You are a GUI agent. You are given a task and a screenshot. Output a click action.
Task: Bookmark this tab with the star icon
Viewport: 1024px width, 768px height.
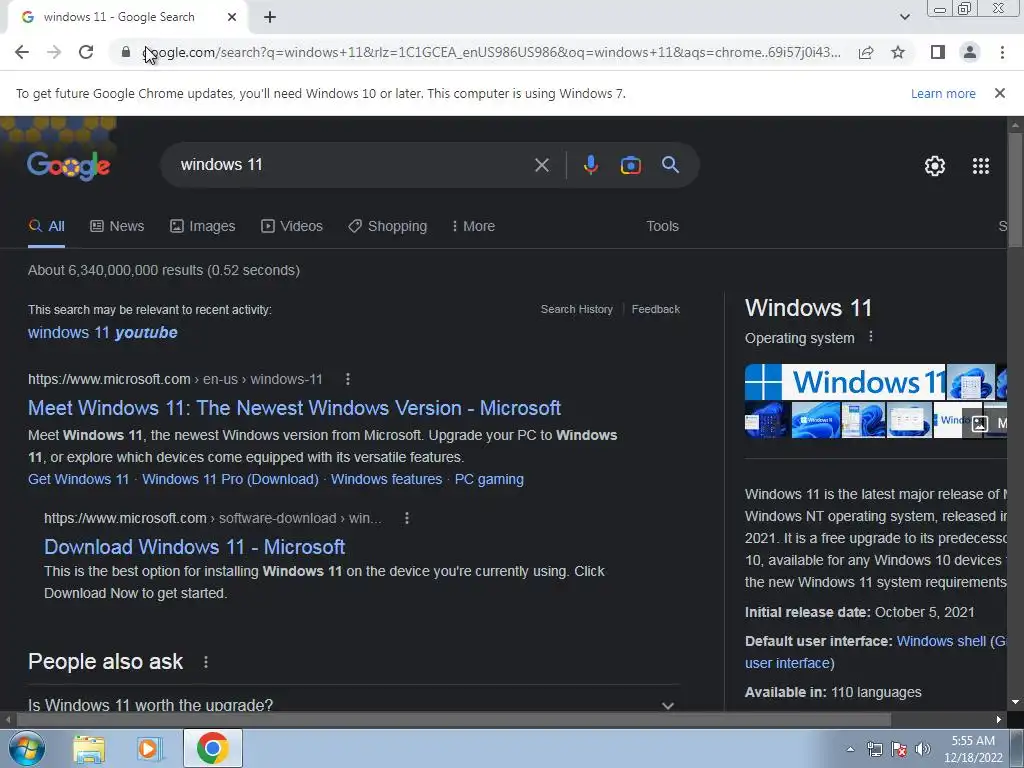[x=898, y=52]
